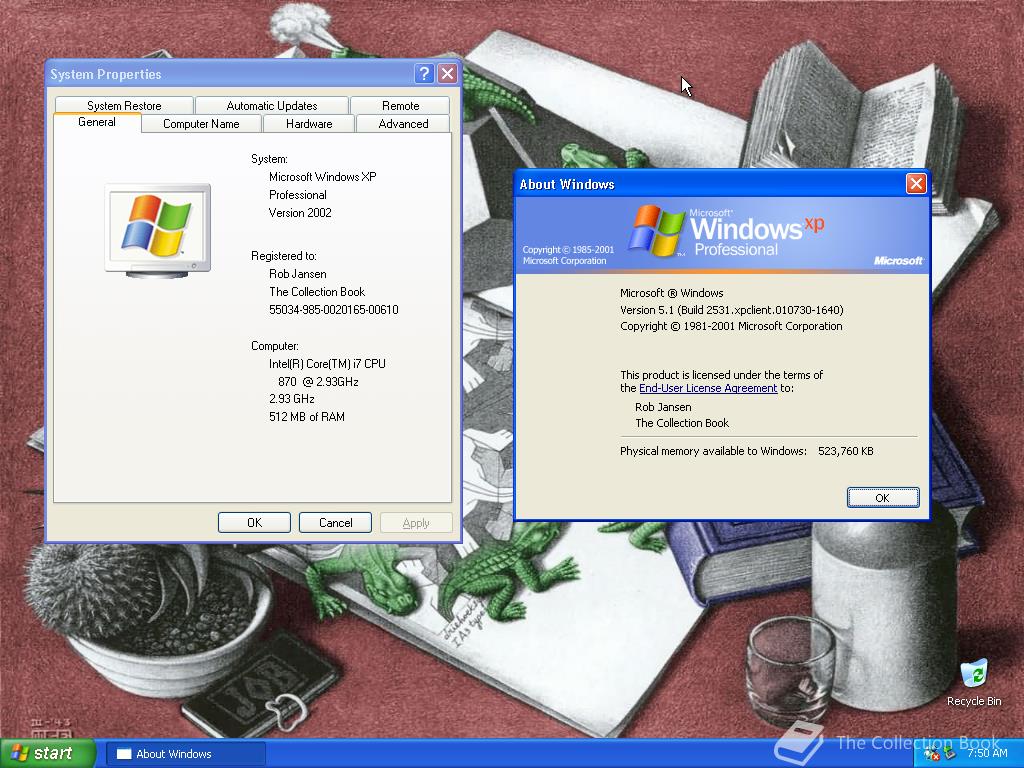Viewport: 1024px width, 768px height.
Task: Click the Physical memory 523,760 KB value
Action: pyautogui.click(x=845, y=451)
